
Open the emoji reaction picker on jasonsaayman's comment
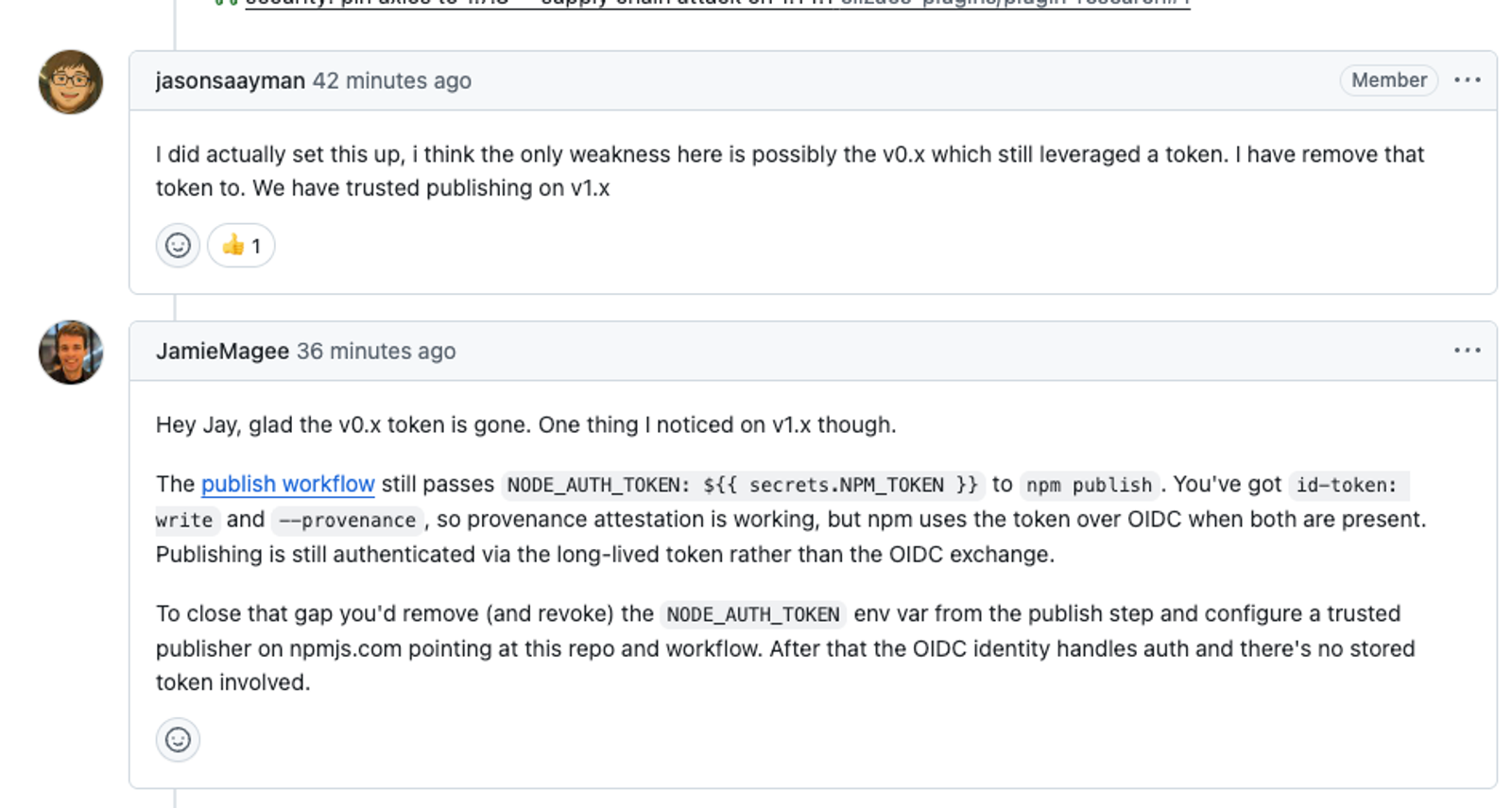pyautogui.click(x=178, y=246)
